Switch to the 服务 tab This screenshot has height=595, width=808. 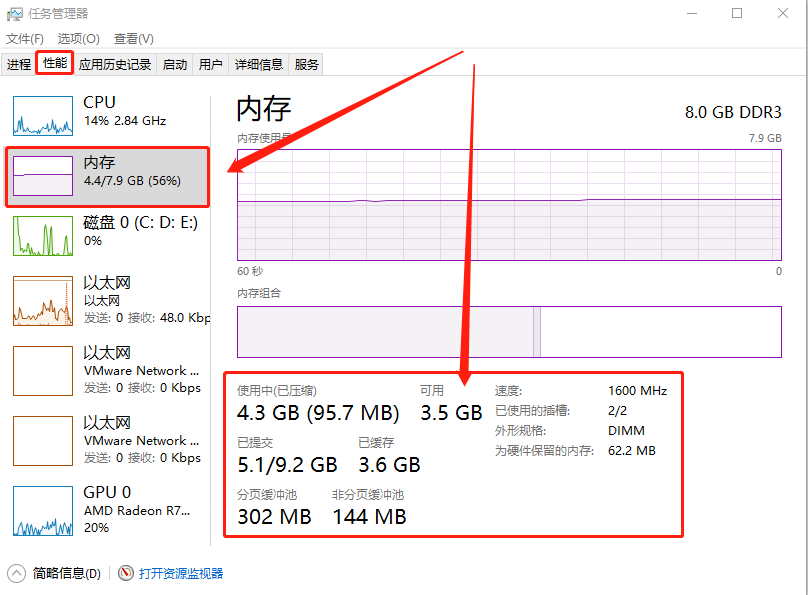coord(307,65)
